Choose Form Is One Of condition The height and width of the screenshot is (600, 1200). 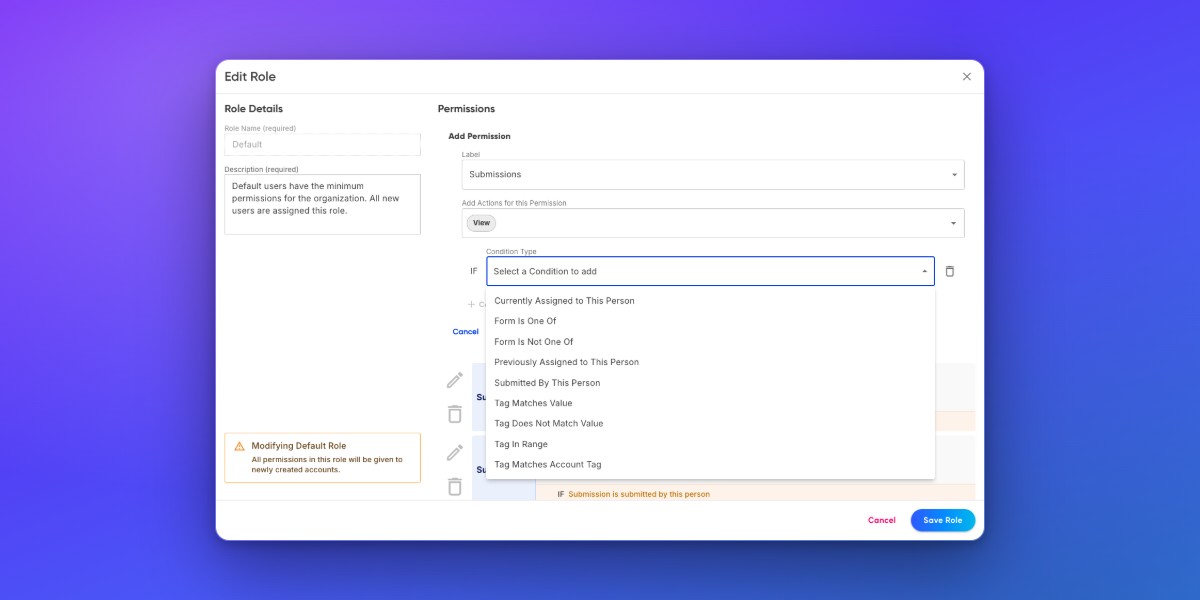tap(710, 321)
